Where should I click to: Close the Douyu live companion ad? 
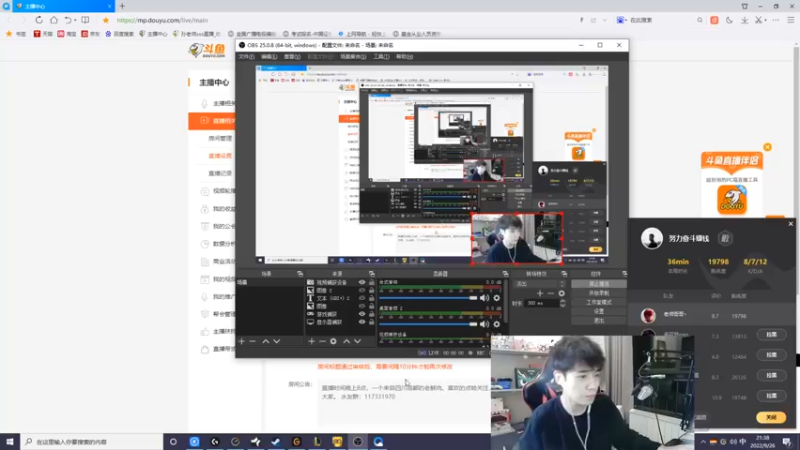(x=767, y=147)
